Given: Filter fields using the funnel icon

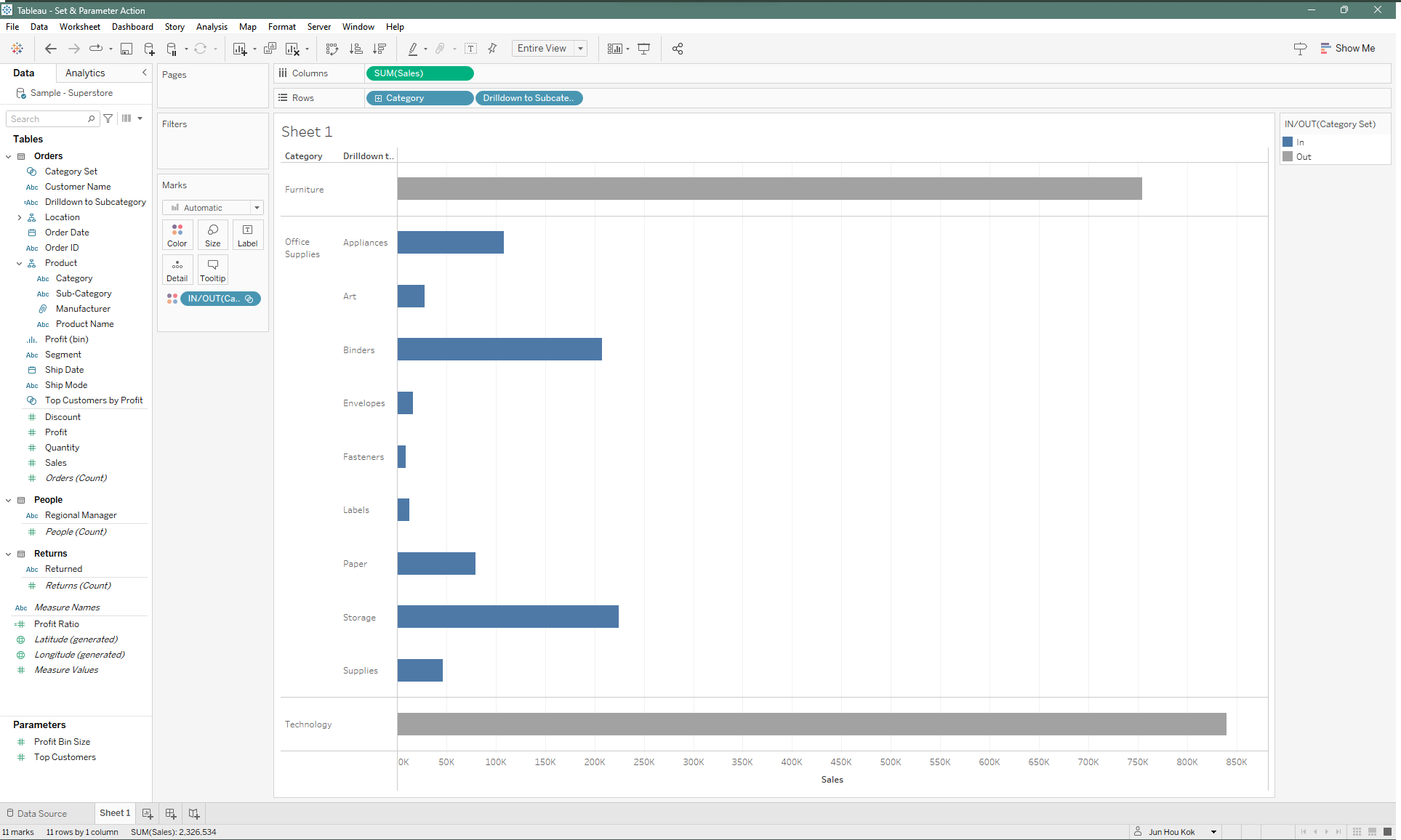Looking at the screenshot, I should 108,118.
